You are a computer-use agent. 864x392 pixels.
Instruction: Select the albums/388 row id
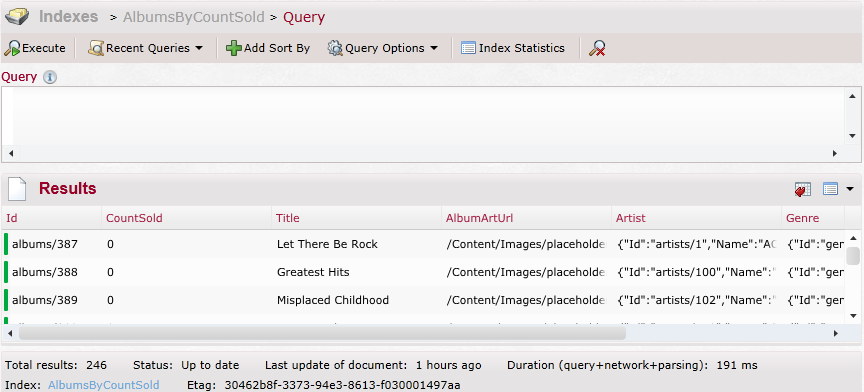[x=45, y=272]
